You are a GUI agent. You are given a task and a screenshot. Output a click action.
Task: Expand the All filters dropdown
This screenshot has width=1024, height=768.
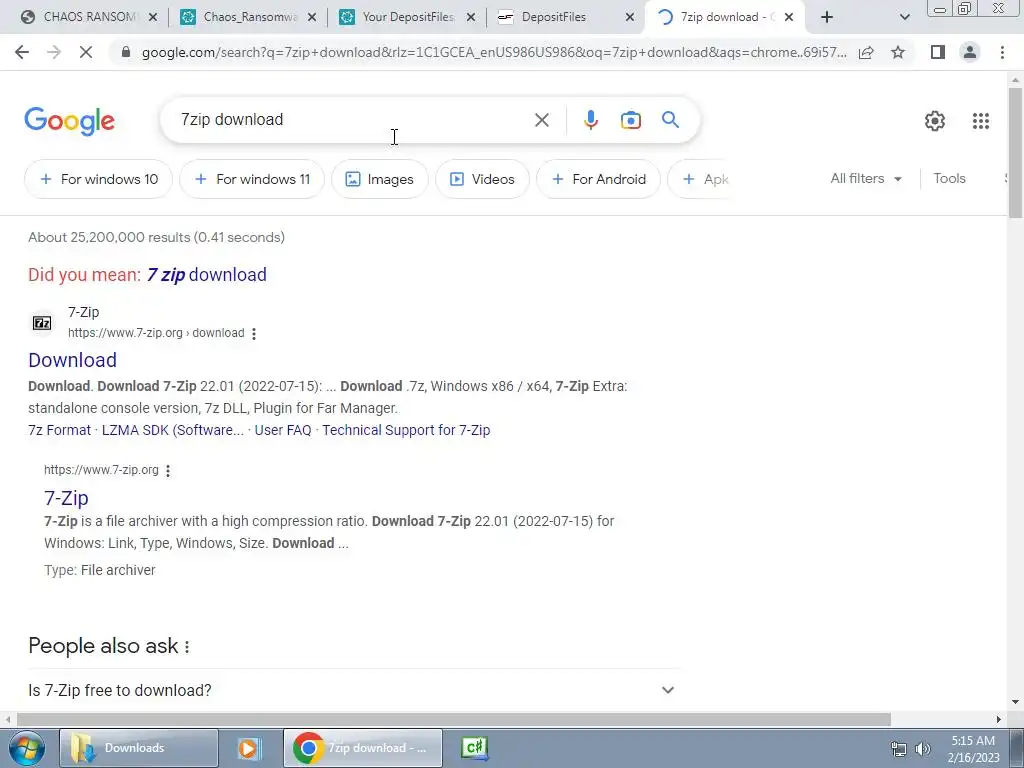pyautogui.click(x=866, y=178)
